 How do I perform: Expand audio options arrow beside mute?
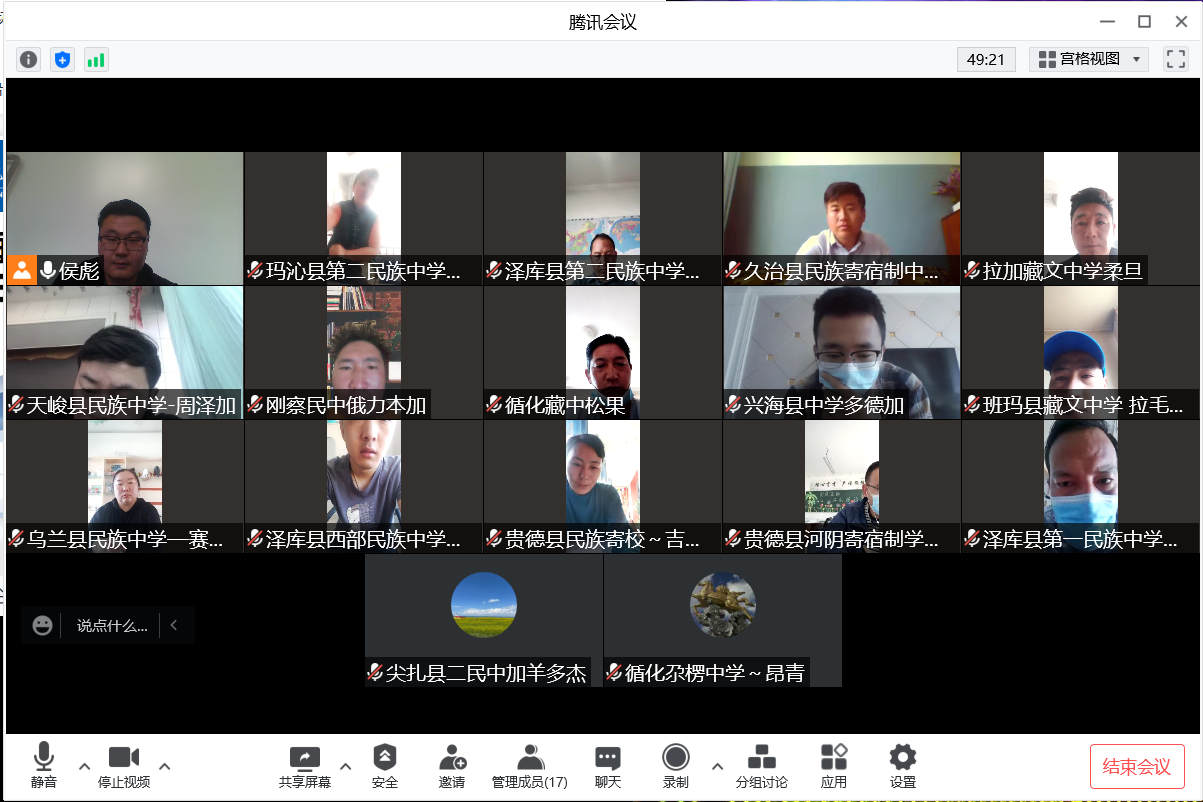tap(84, 767)
